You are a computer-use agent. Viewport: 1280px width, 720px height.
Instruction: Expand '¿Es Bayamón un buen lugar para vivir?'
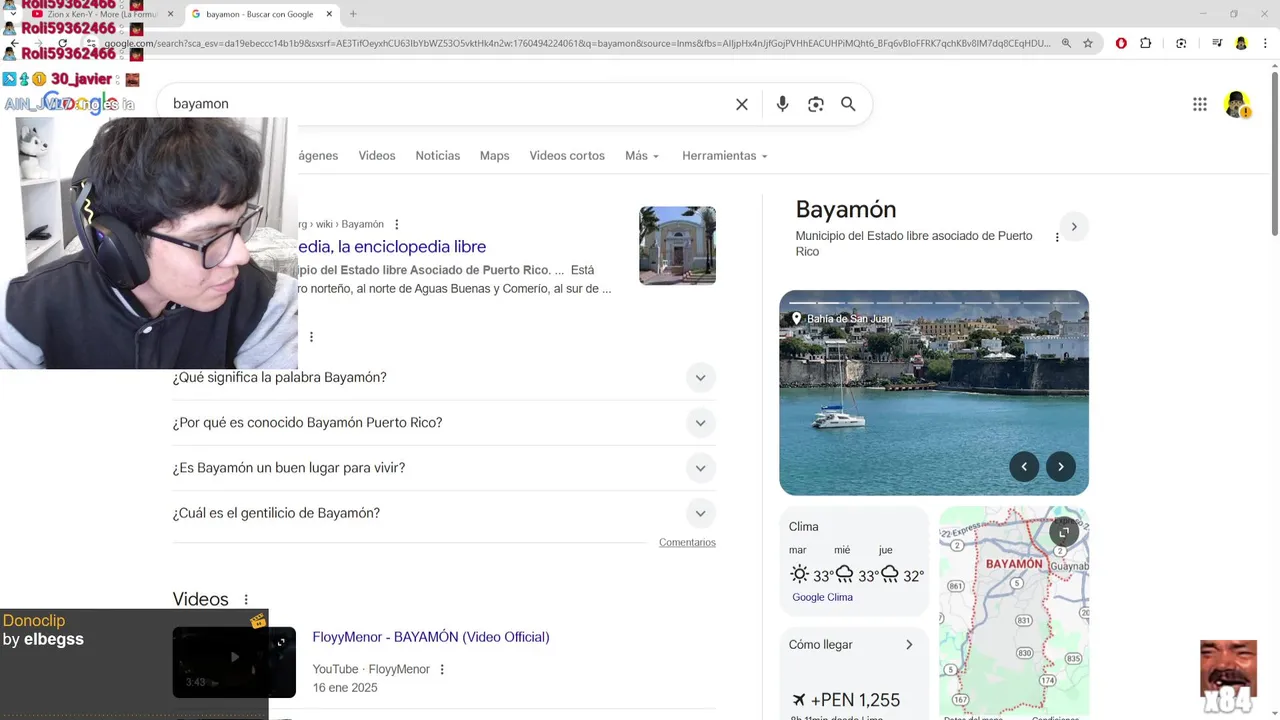pyautogui.click(x=444, y=467)
